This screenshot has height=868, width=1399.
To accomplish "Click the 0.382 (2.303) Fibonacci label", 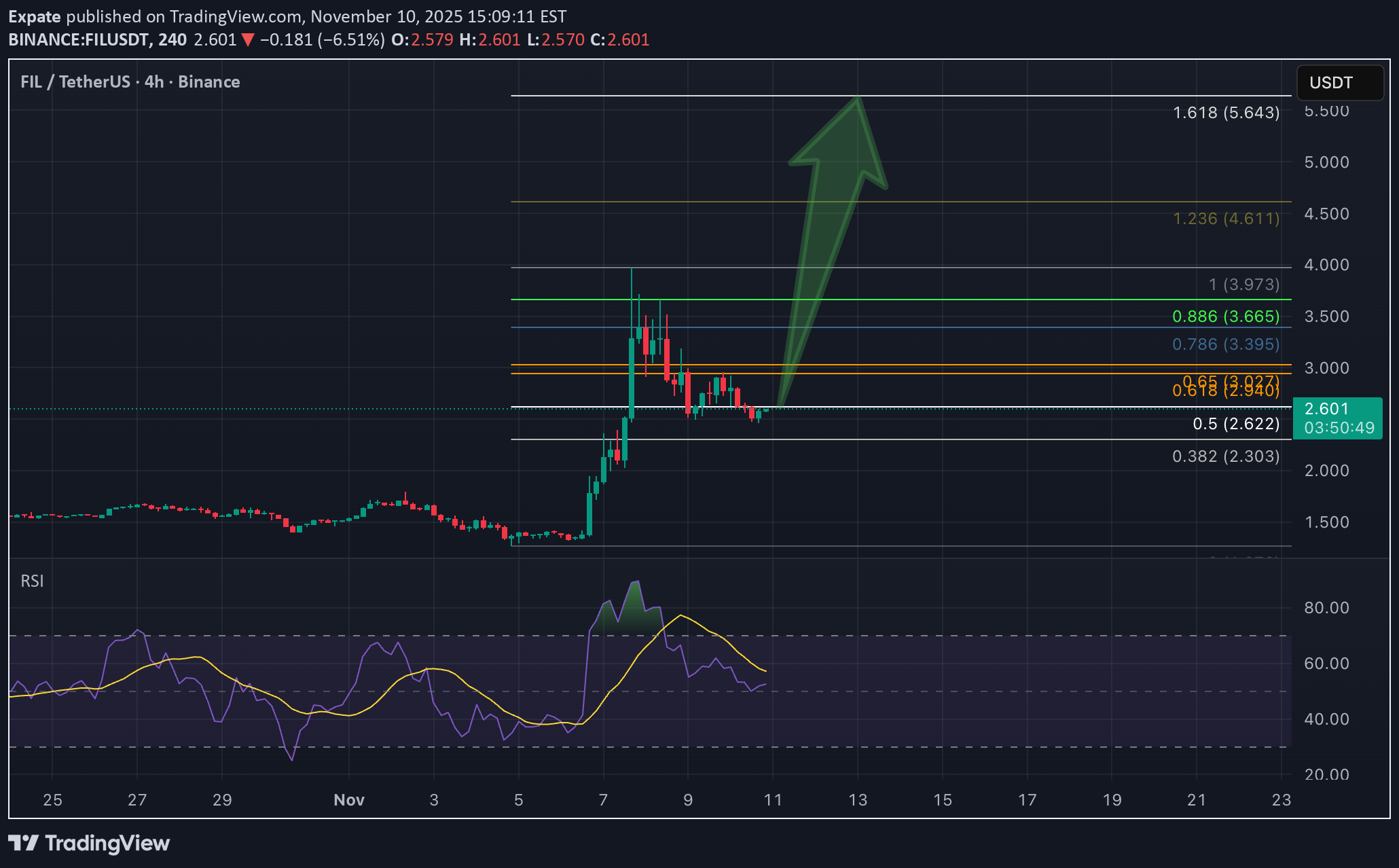I will (x=1226, y=456).
